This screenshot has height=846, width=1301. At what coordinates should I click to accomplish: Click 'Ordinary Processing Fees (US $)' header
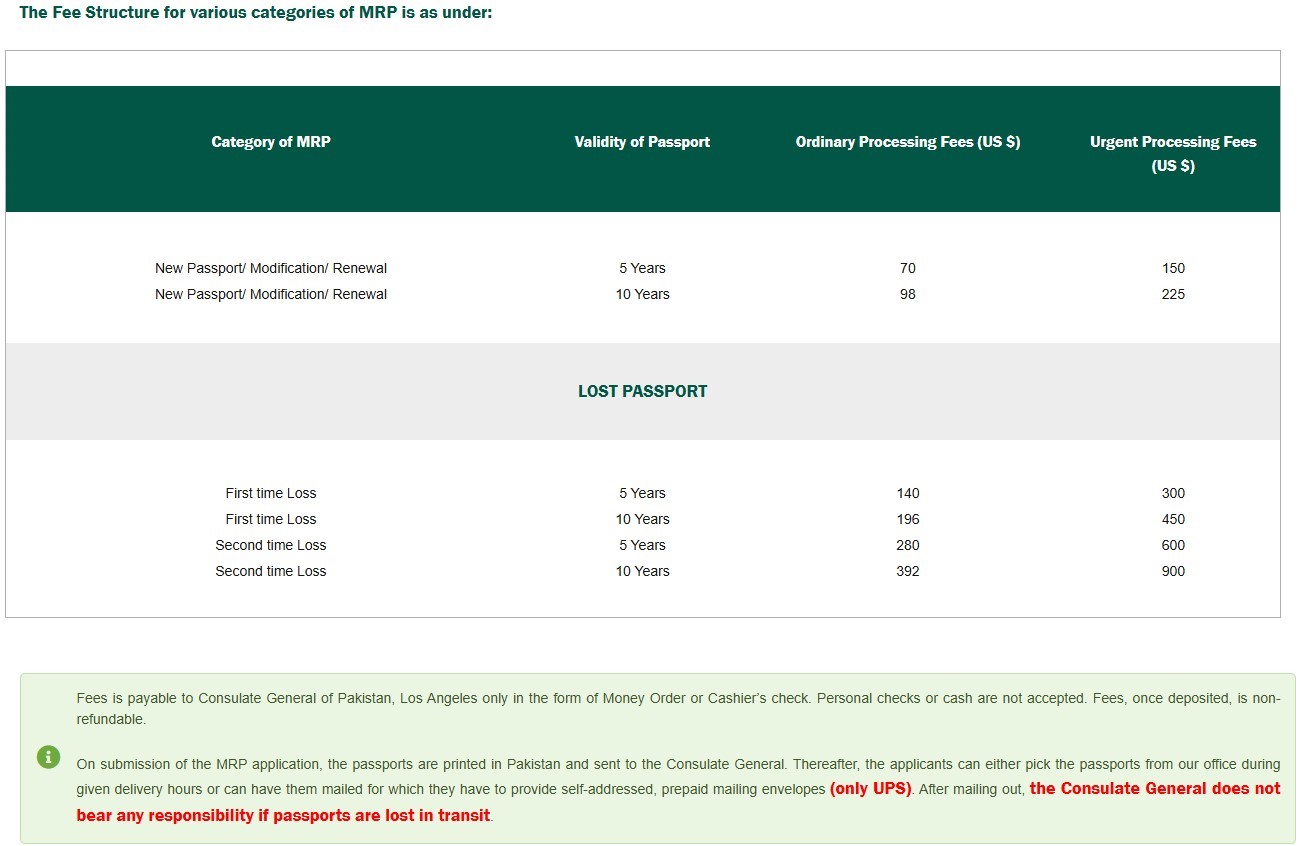[x=907, y=142]
